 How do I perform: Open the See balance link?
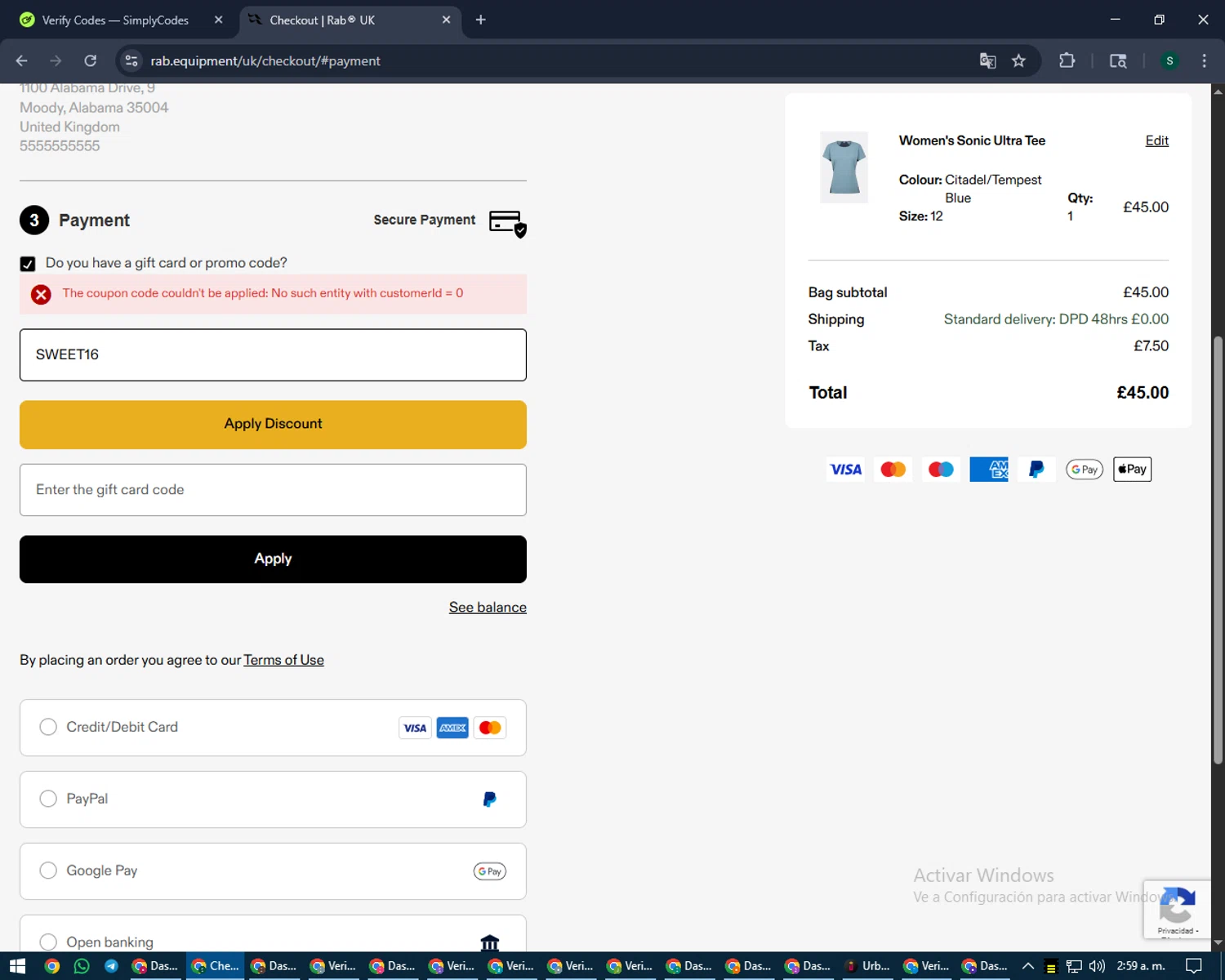click(x=488, y=607)
